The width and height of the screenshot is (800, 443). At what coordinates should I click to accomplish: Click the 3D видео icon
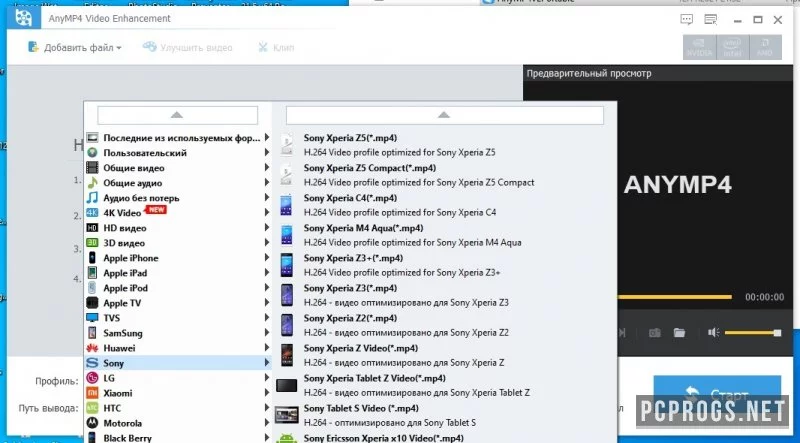point(92,243)
